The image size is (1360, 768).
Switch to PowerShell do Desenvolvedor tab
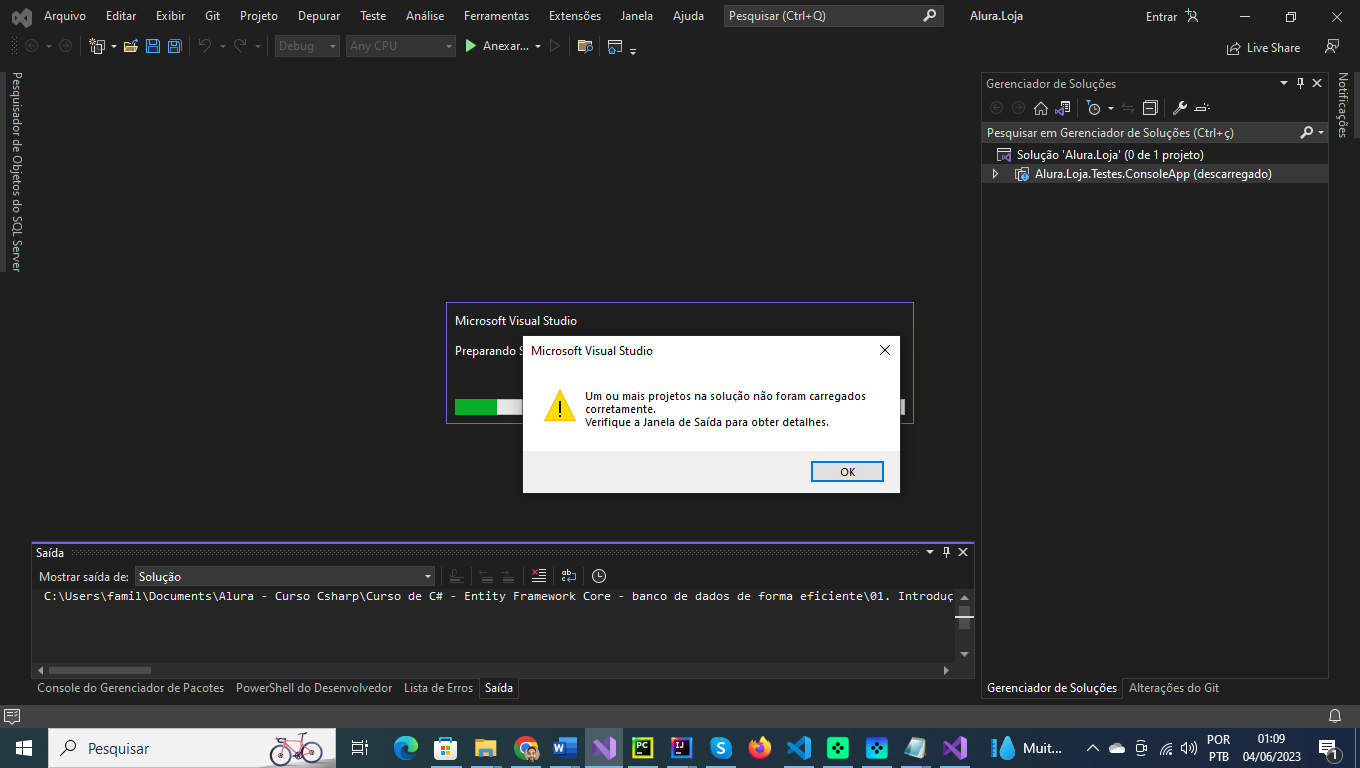(314, 688)
